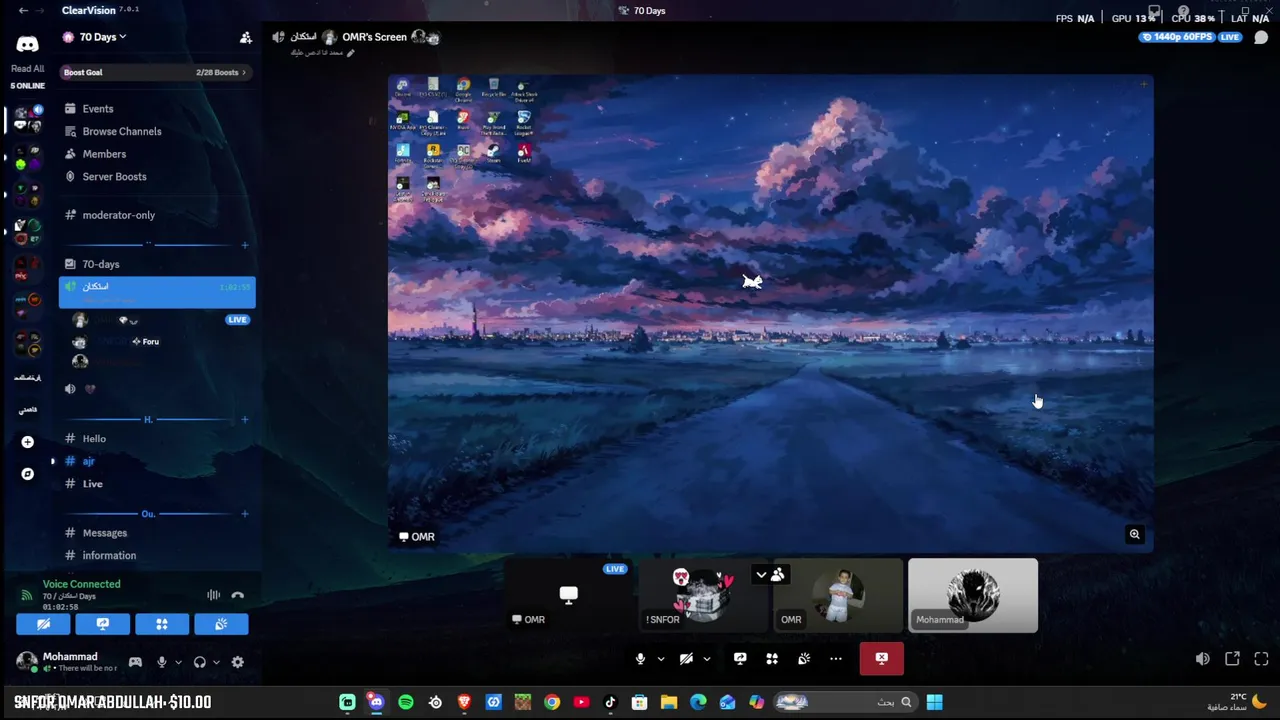The image size is (1280, 720).
Task: Click the share screen button in voice panel
Action: (102, 624)
